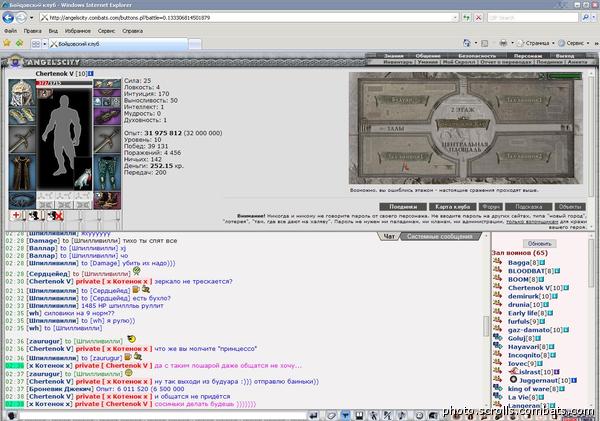The width and height of the screenshot is (600, 421).
Task: Open the print options dropdown arrow
Action: point(512,43)
